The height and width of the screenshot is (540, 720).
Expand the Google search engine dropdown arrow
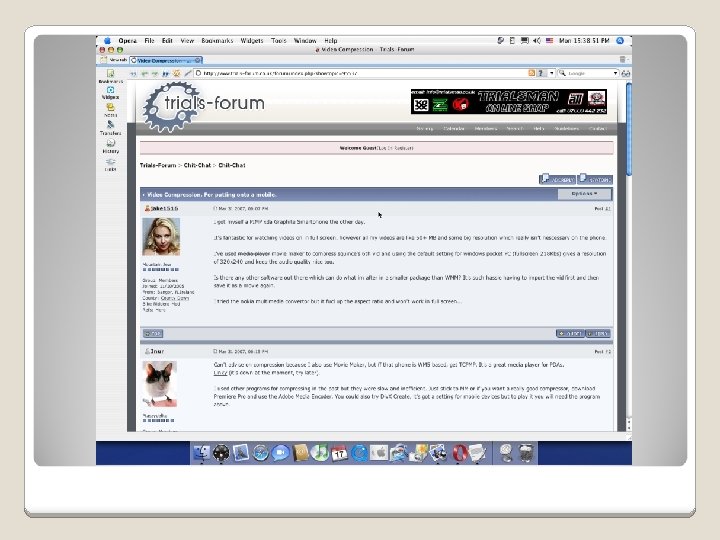pyautogui.click(x=615, y=73)
